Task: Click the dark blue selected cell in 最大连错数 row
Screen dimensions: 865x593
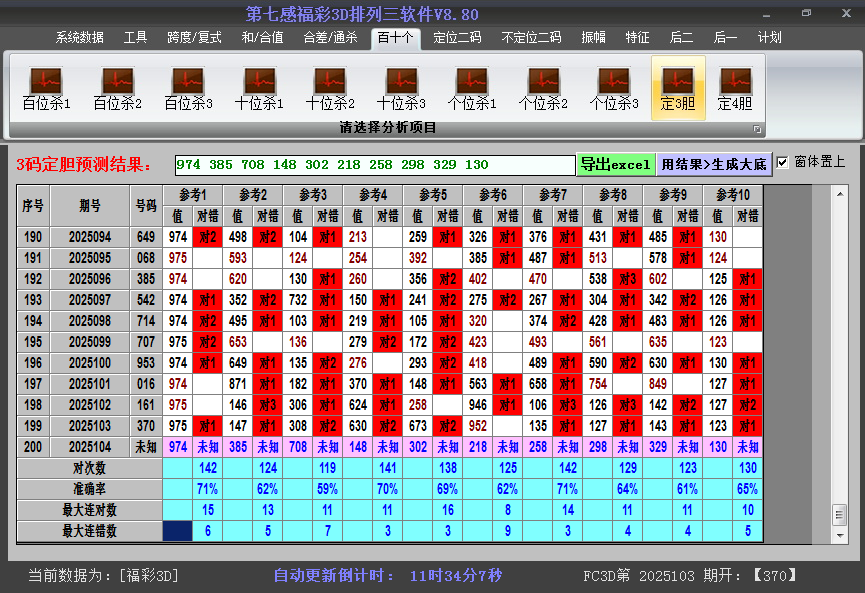Action: (178, 531)
